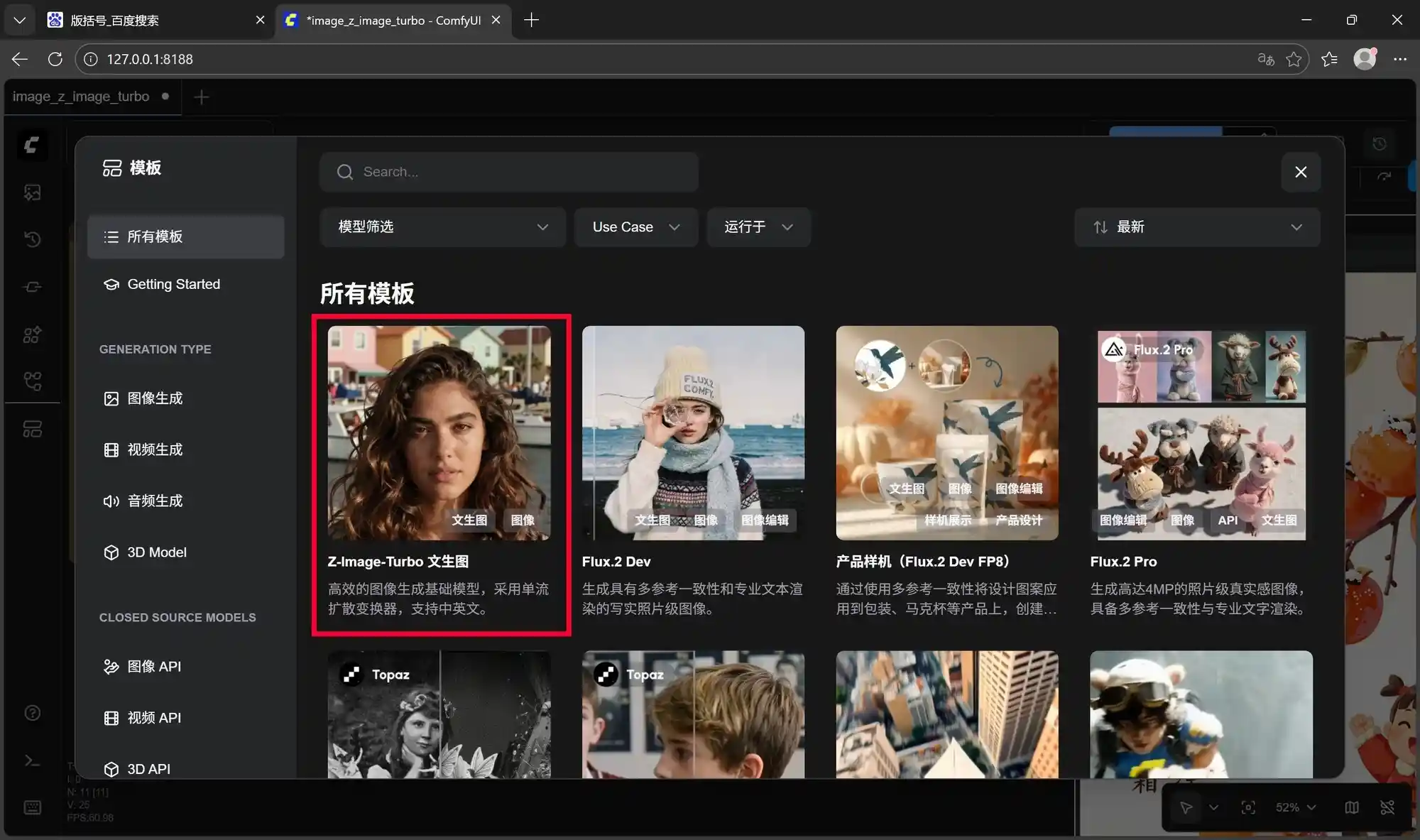Show keyboard shortcuts via bottom sidebar icon
Viewport: 1420px width, 840px height.
(33, 807)
